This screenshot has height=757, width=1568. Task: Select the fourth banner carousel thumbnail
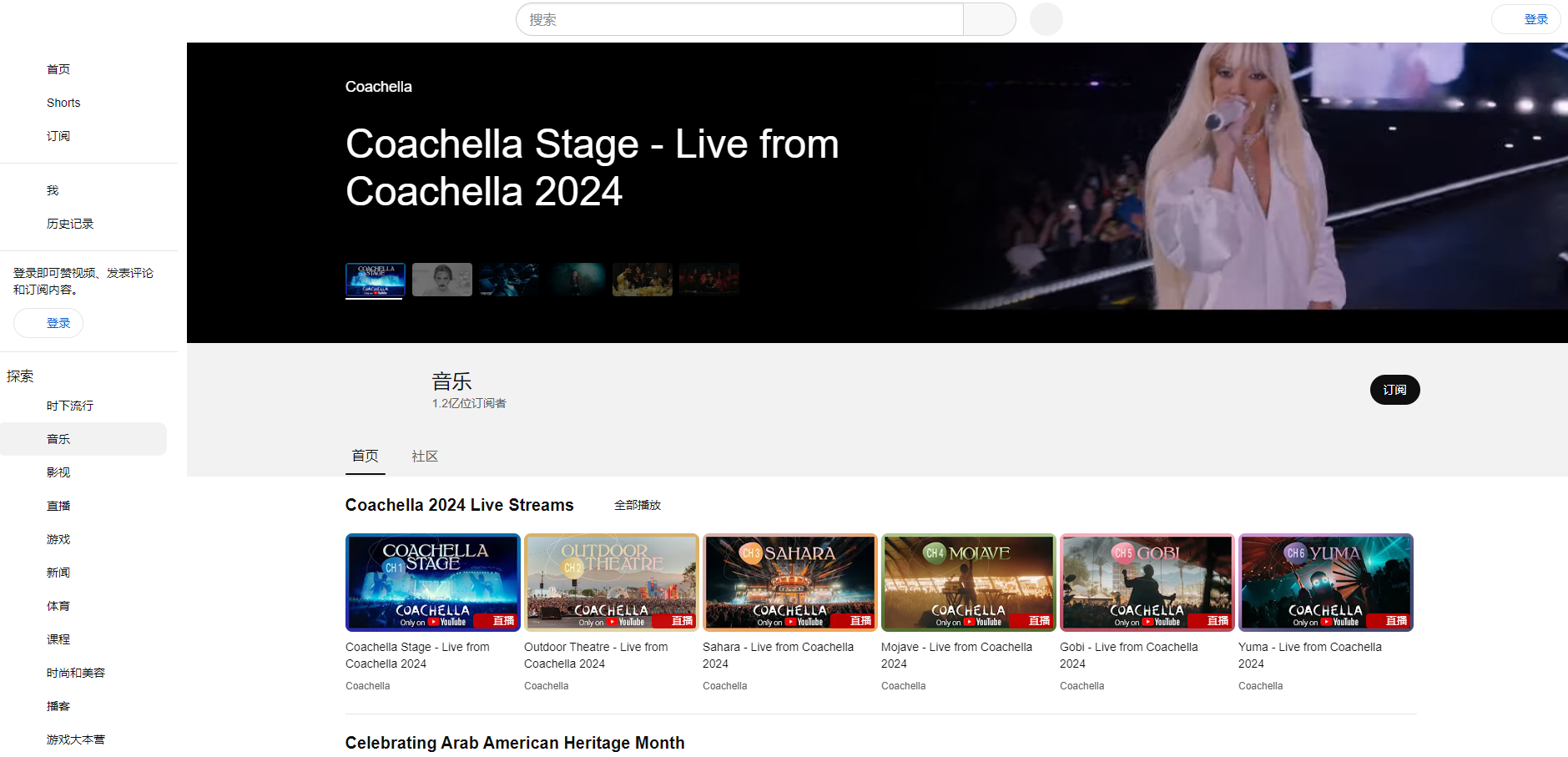[576, 280]
